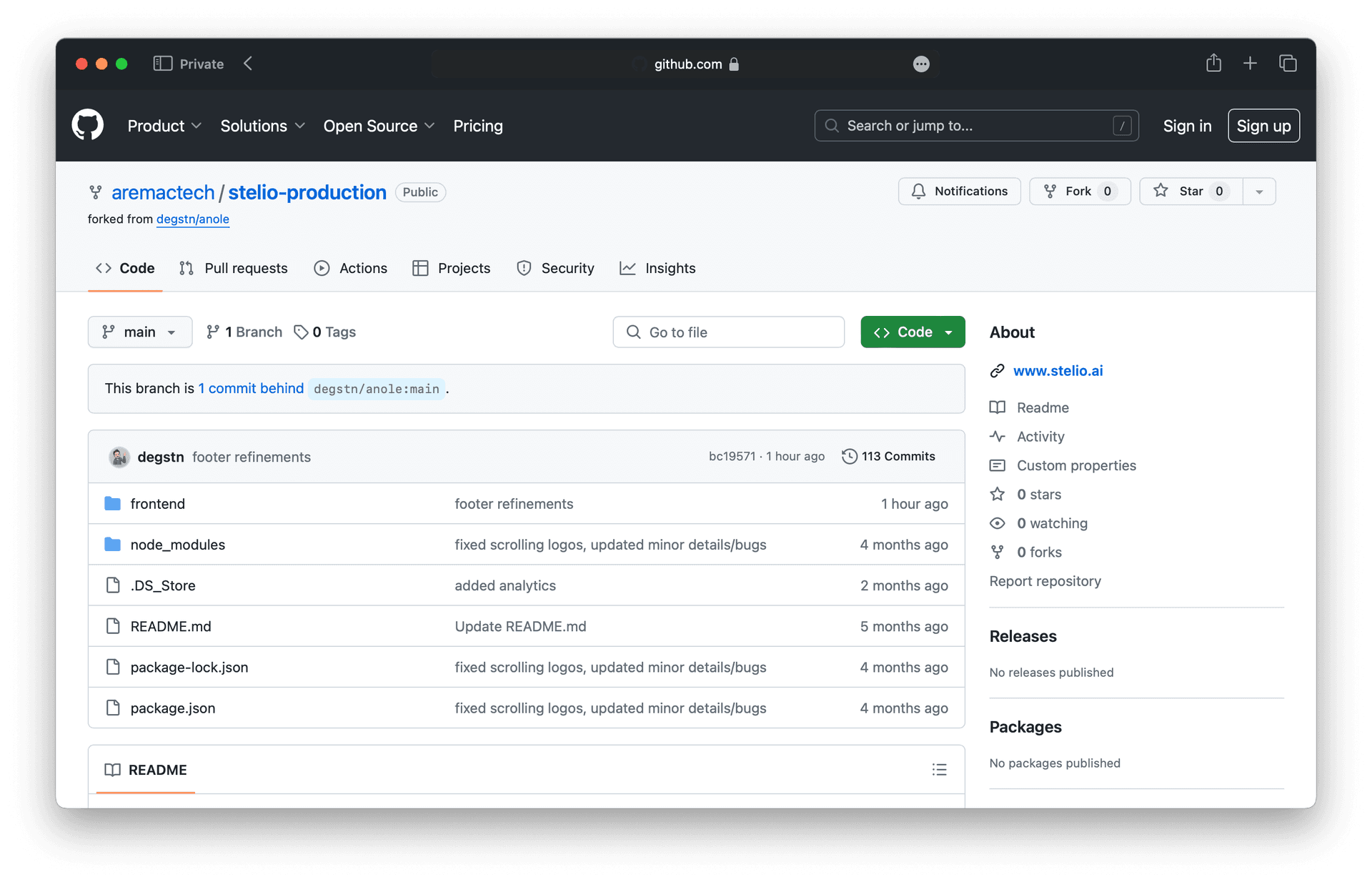
Task: Open the README outline list icon
Action: click(939, 770)
